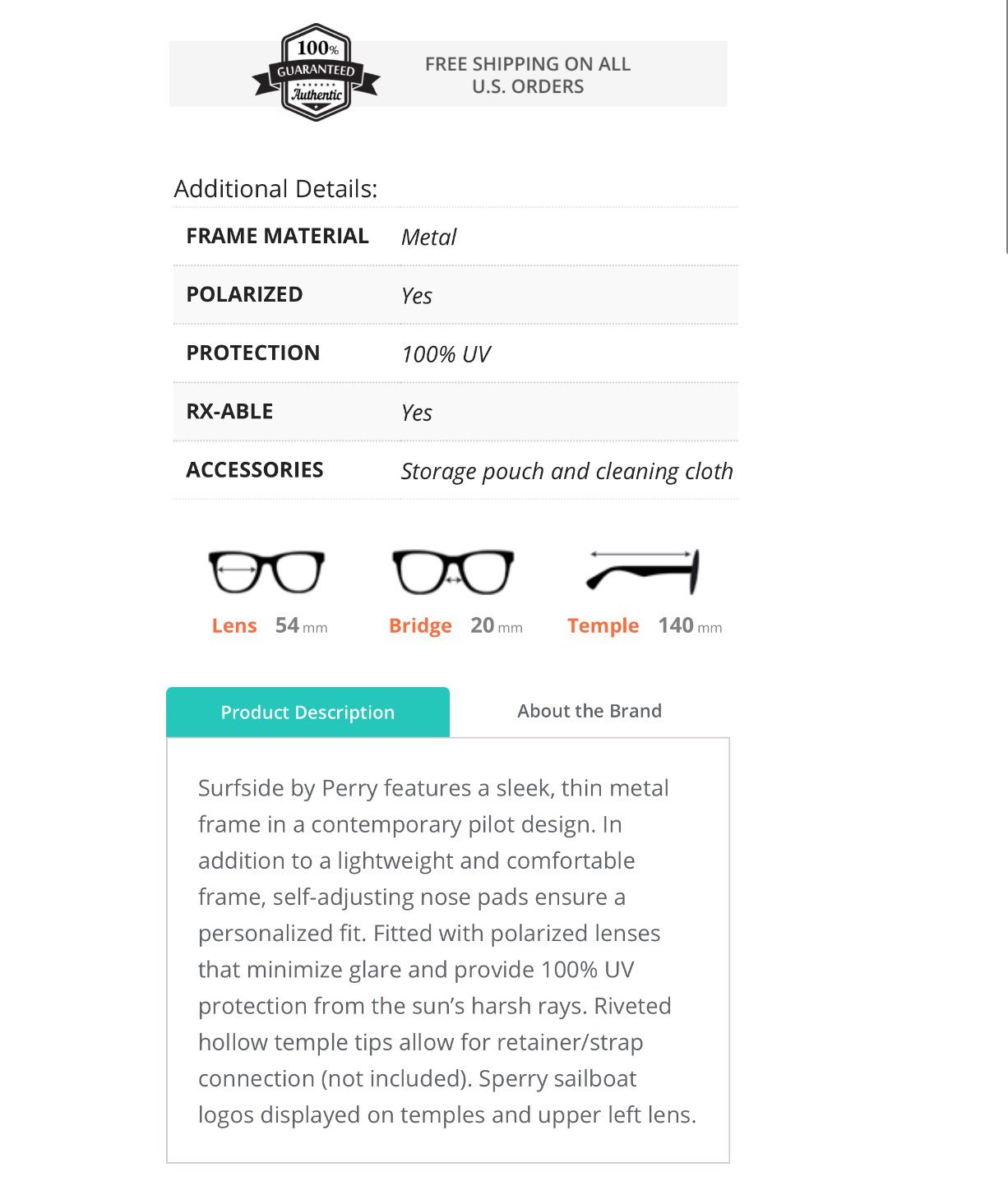Select the Temple label text
The width and height of the screenshot is (1008, 1204).
[603, 626]
